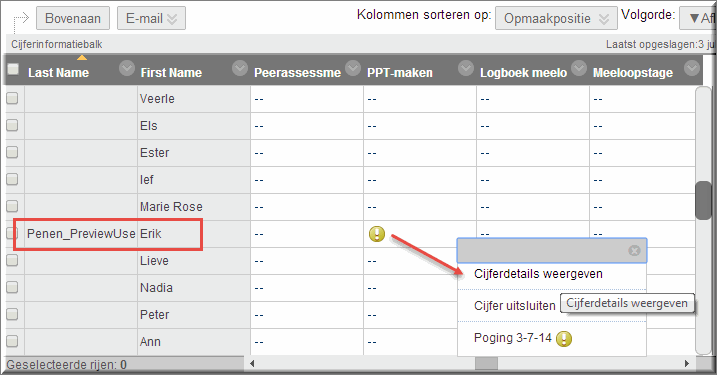Tick the checkbox for Ief's row
The width and height of the screenshot is (717, 375).
pyautogui.click(x=12, y=179)
